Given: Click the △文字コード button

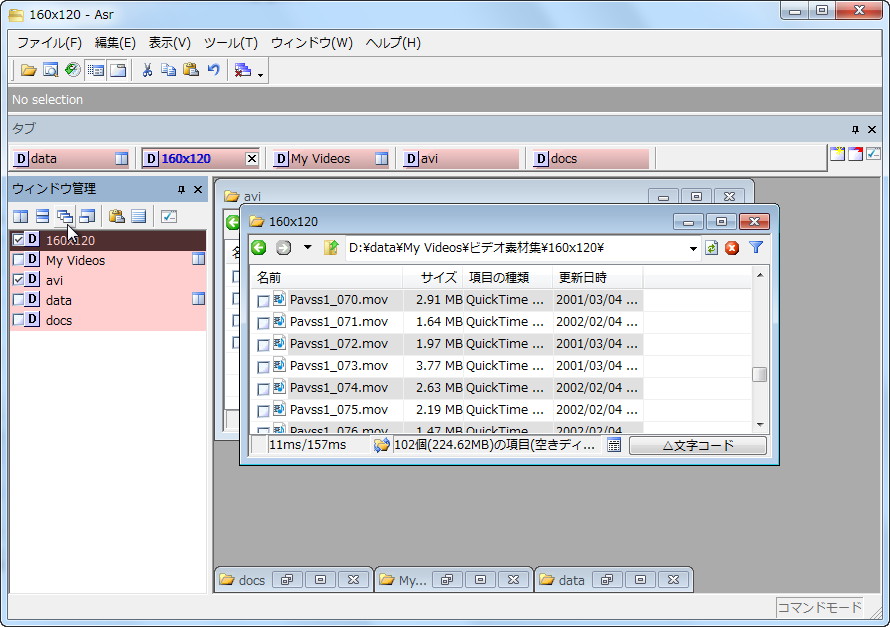Looking at the screenshot, I should (698, 445).
